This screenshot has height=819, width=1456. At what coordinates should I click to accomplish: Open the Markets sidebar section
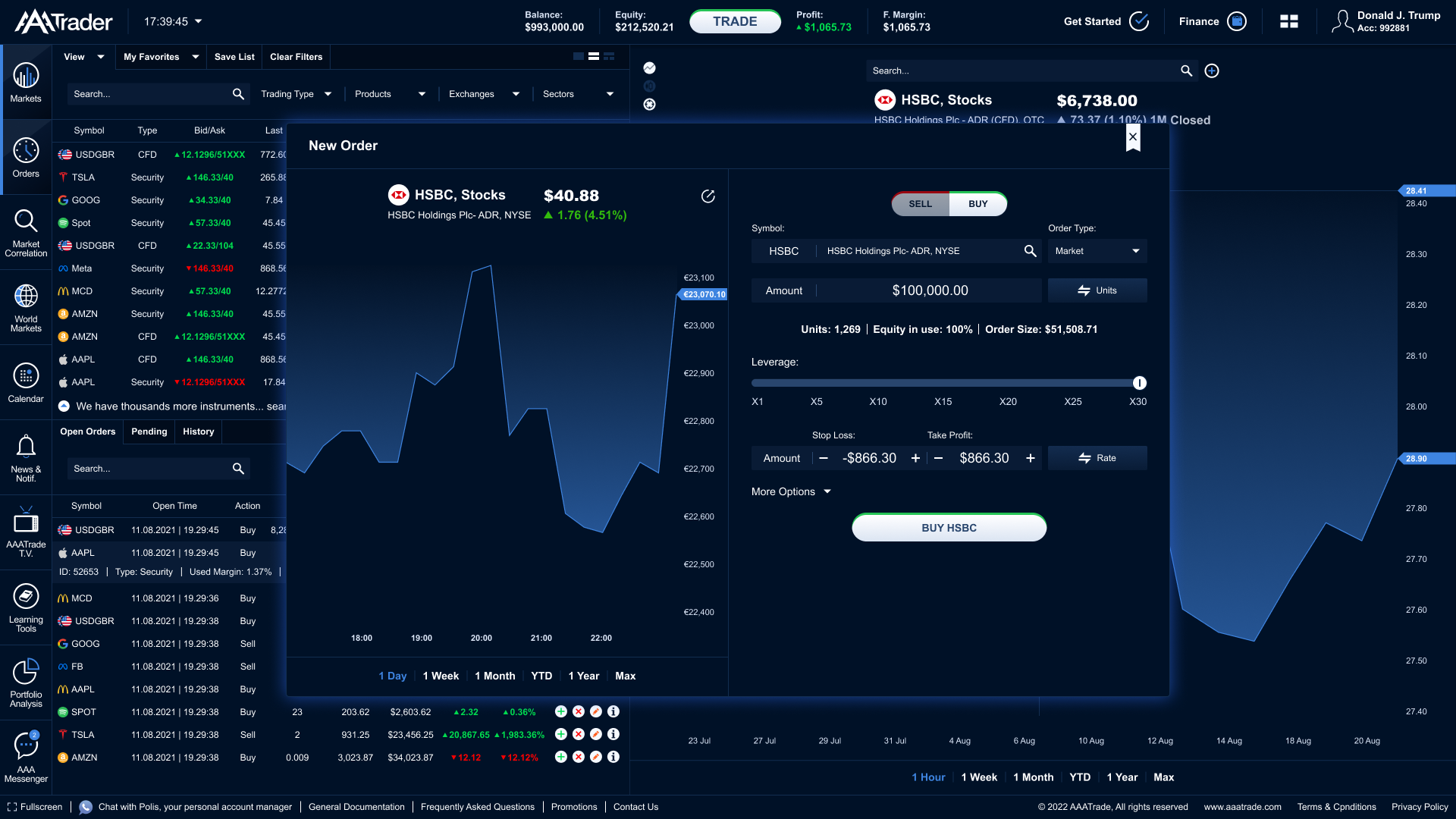coord(26,82)
